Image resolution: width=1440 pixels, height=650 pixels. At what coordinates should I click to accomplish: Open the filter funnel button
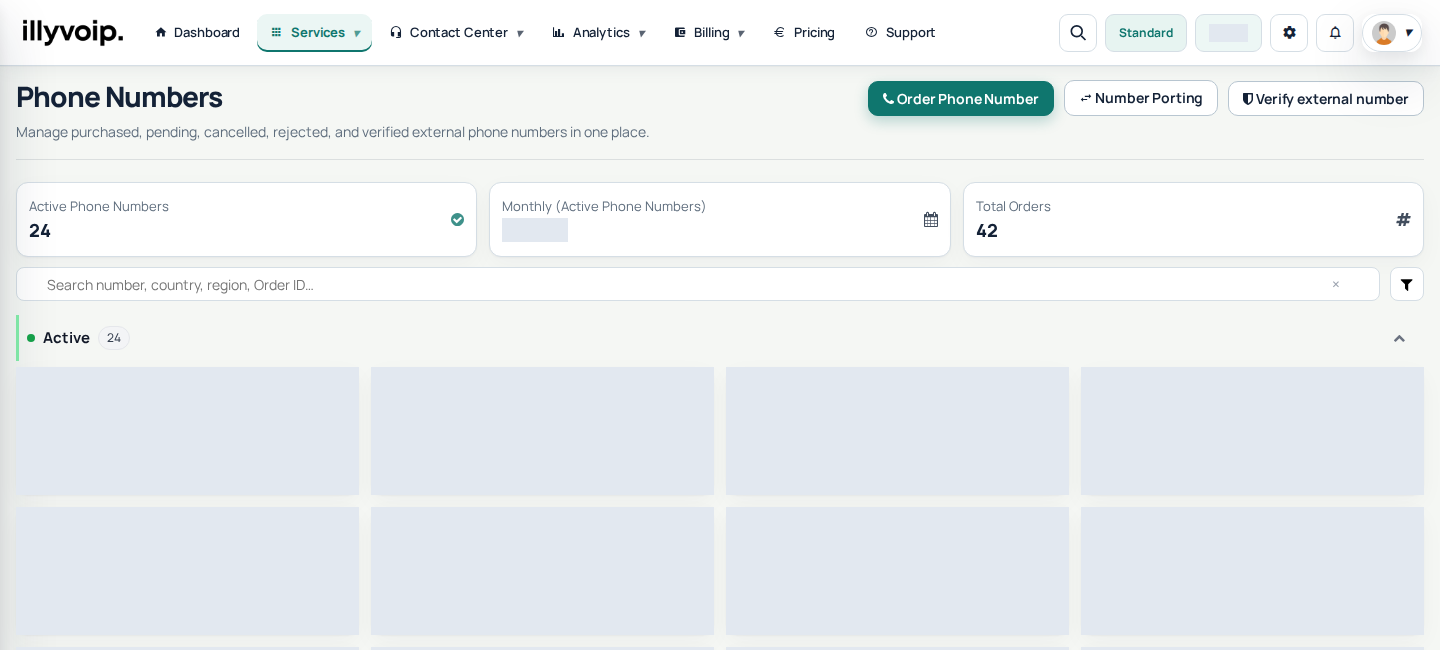1407,284
